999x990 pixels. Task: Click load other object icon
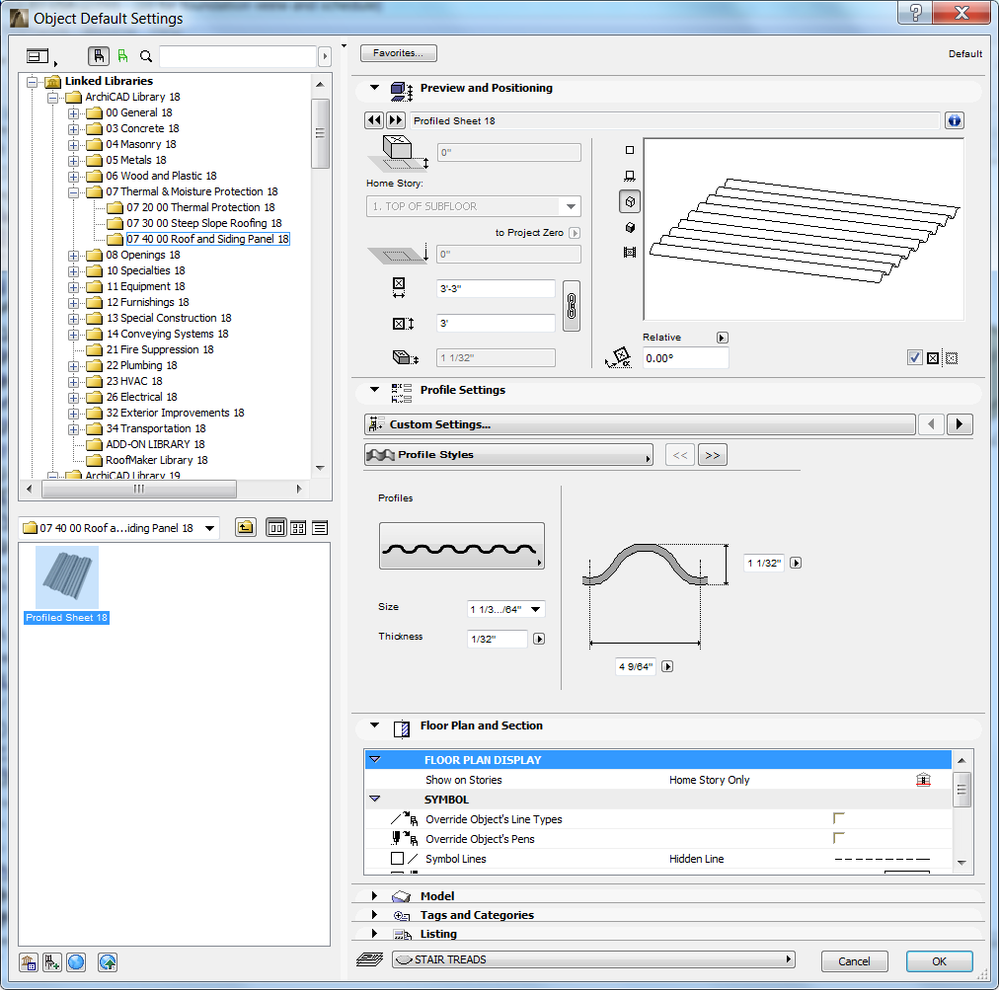pos(52,962)
